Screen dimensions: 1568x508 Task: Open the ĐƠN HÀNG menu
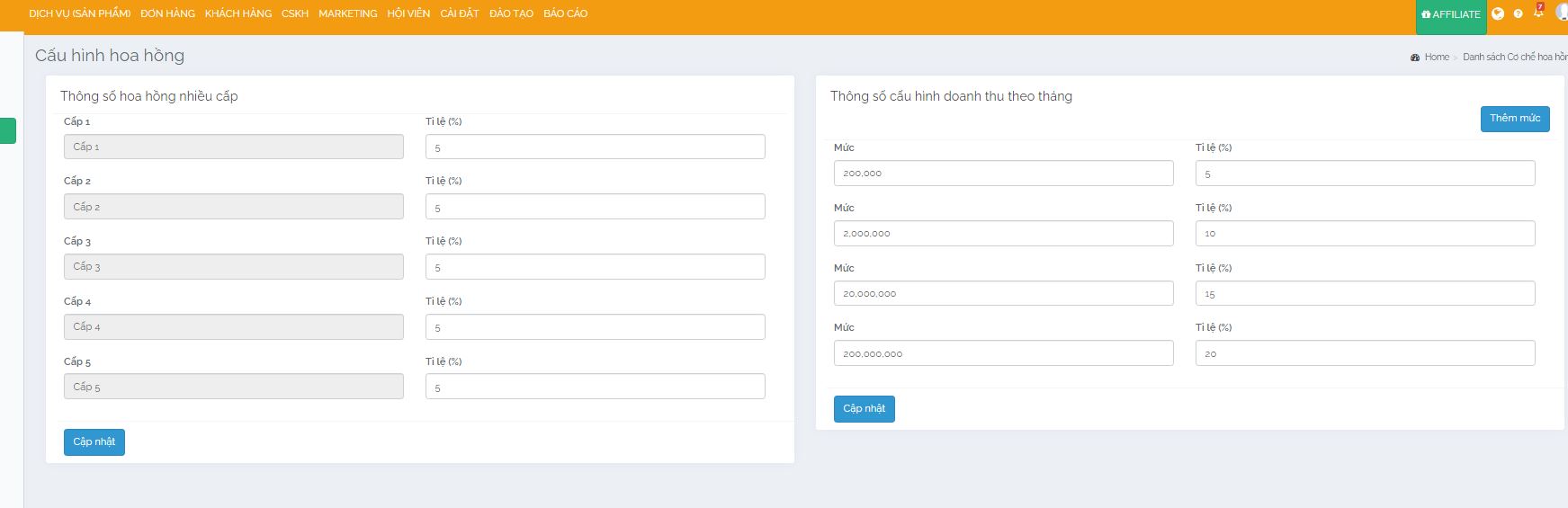[167, 13]
